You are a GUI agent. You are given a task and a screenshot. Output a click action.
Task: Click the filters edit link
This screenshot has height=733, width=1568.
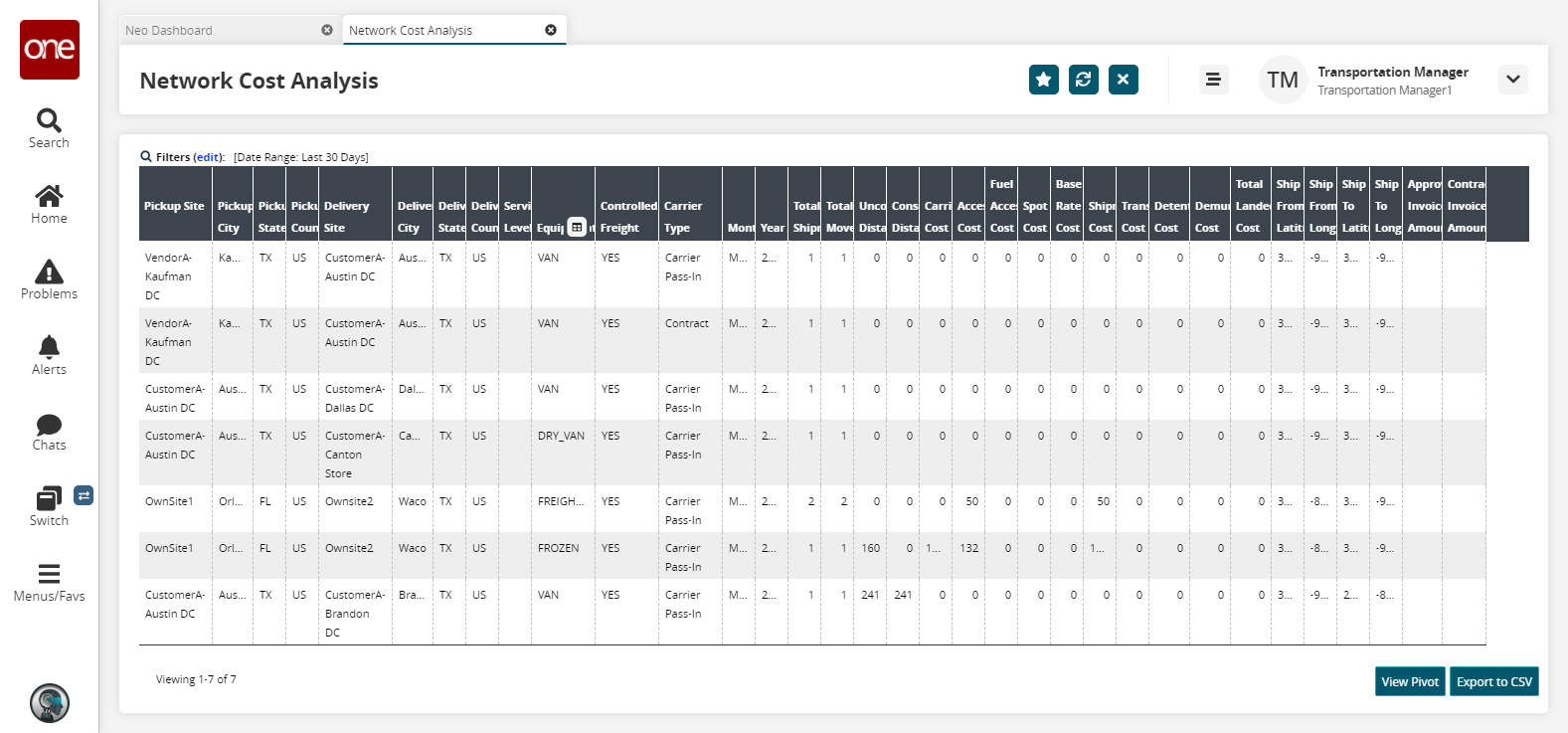[x=208, y=157]
